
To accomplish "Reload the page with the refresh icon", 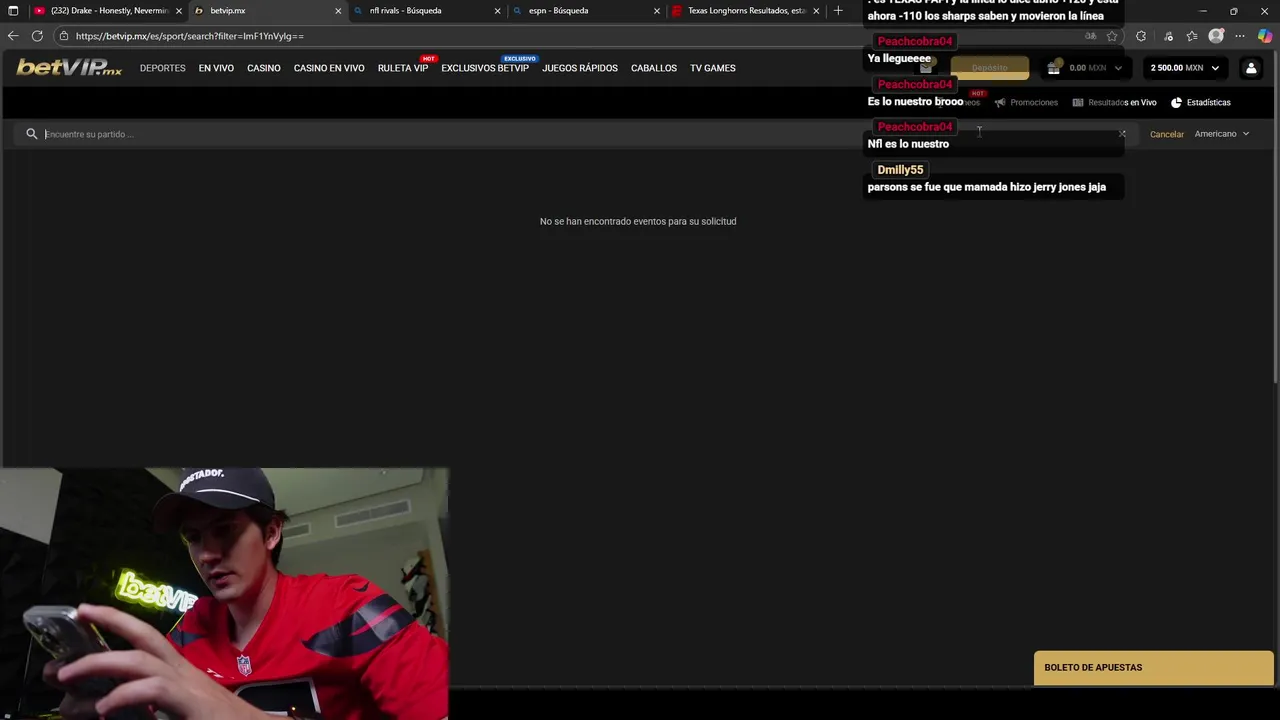I will coord(37,36).
